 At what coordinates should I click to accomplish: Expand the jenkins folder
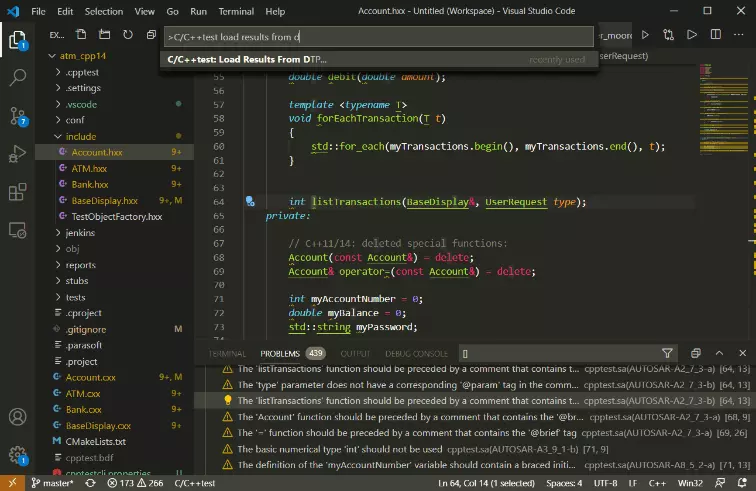click(80, 233)
